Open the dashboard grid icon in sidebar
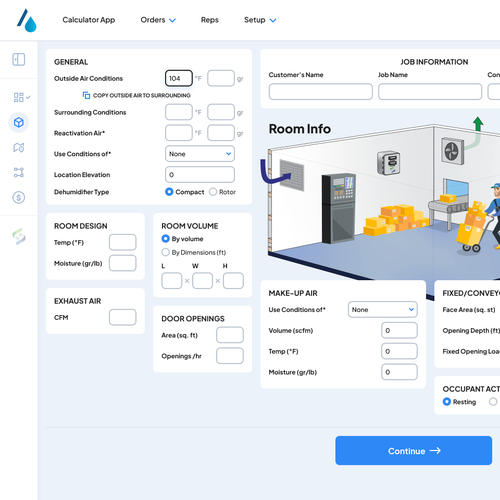The width and height of the screenshot is (500, 500). [19, 97]
